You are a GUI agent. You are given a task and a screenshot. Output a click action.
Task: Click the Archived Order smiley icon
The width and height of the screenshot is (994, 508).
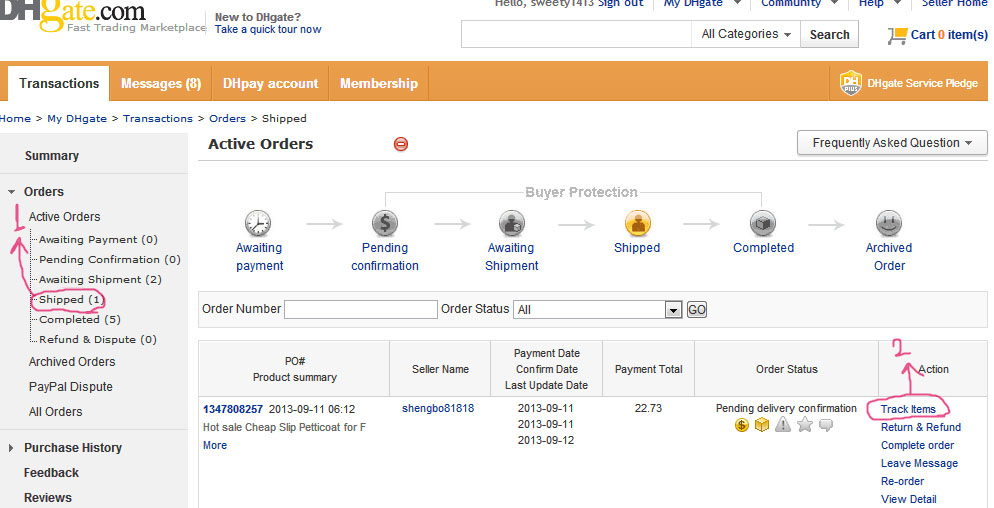pos(888,223)
